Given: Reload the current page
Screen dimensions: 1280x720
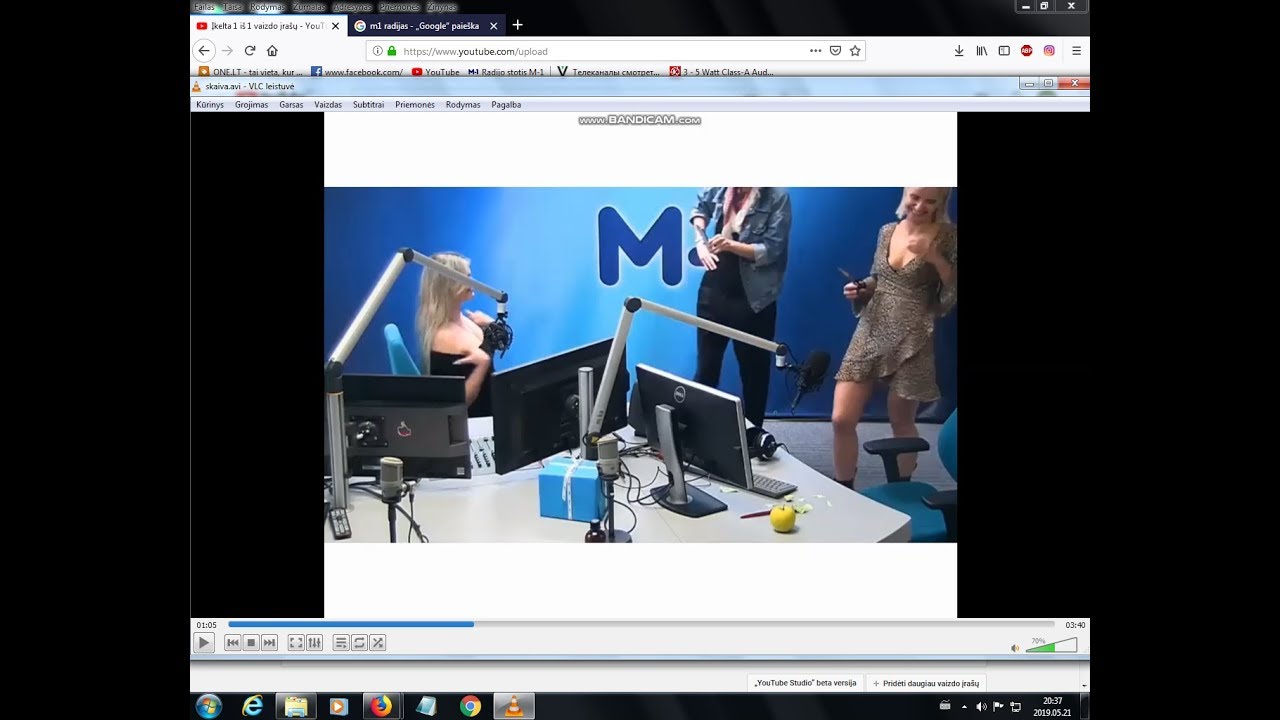Looking at the screenshot, I should tap(250, 51).
